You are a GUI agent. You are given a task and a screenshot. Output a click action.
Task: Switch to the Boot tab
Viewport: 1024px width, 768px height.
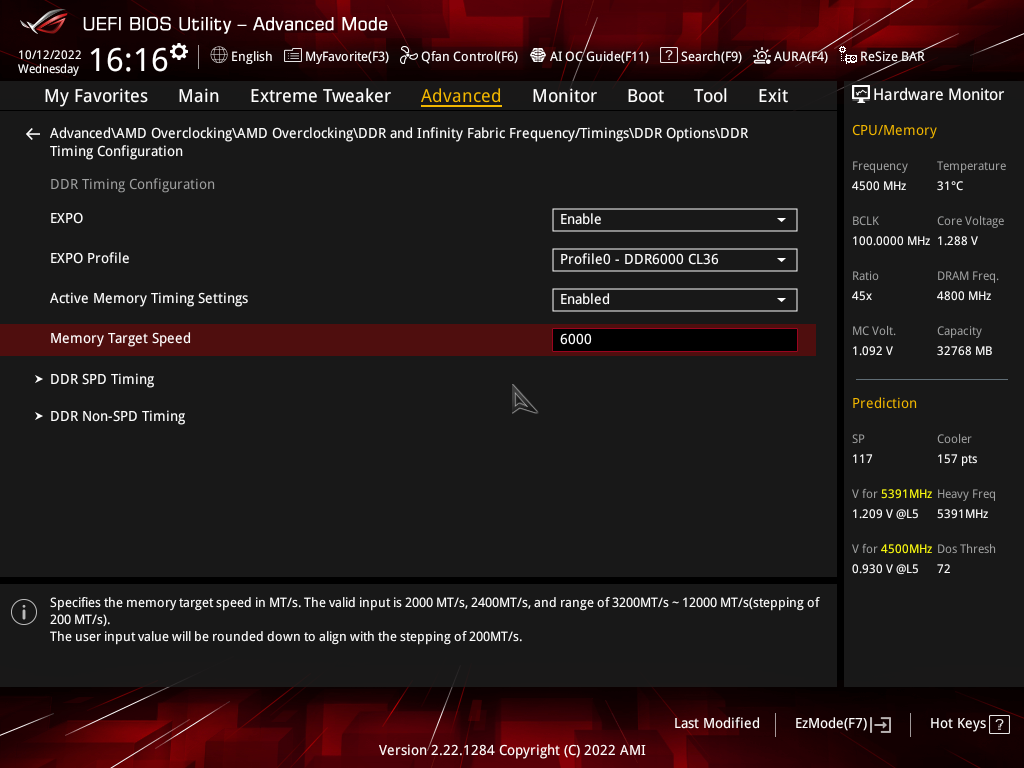645,96
